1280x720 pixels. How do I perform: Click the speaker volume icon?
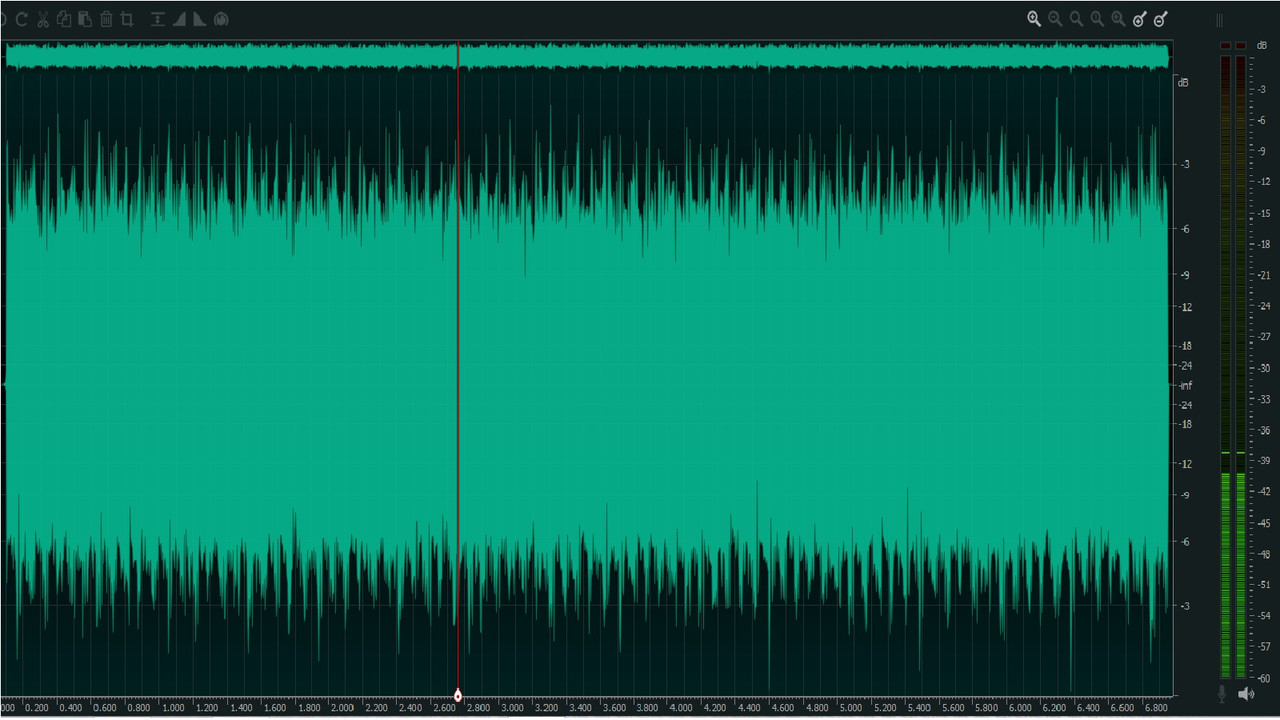(1245, 694)
